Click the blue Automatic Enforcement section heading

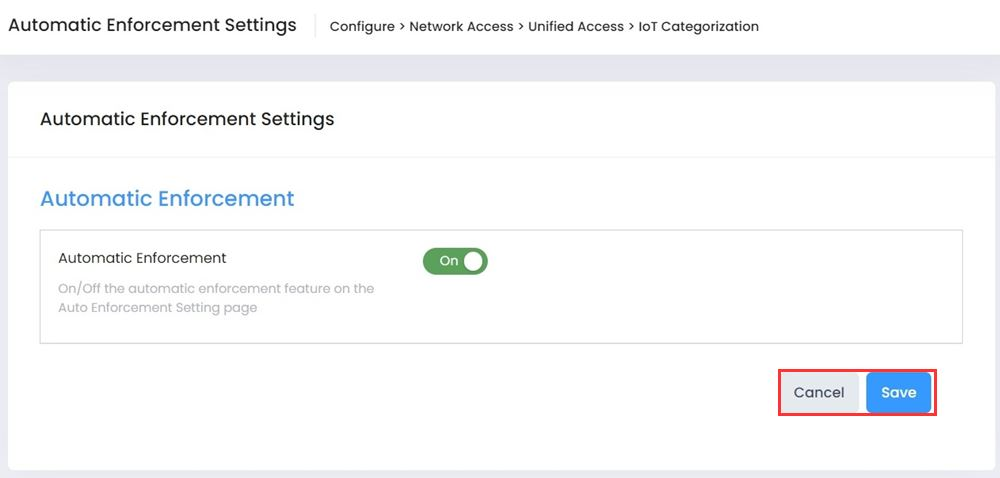[167, 198]
